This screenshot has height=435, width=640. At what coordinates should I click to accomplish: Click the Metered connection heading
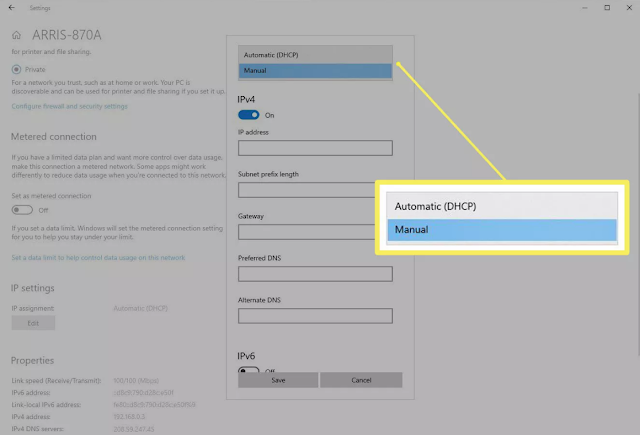[x=54, y=137]
